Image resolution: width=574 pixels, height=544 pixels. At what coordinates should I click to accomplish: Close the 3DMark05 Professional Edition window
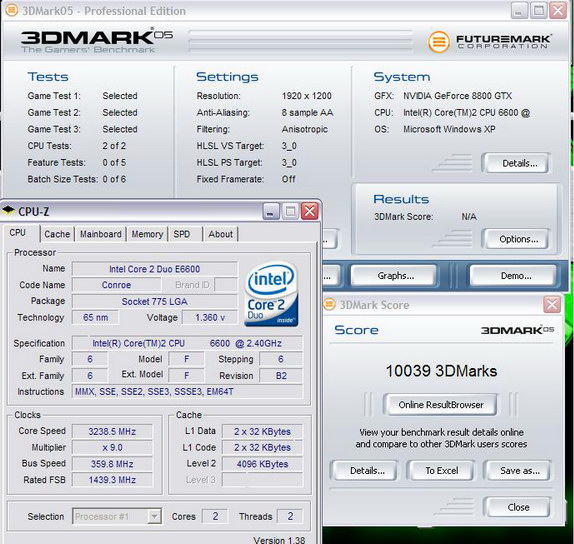[558, 11]
